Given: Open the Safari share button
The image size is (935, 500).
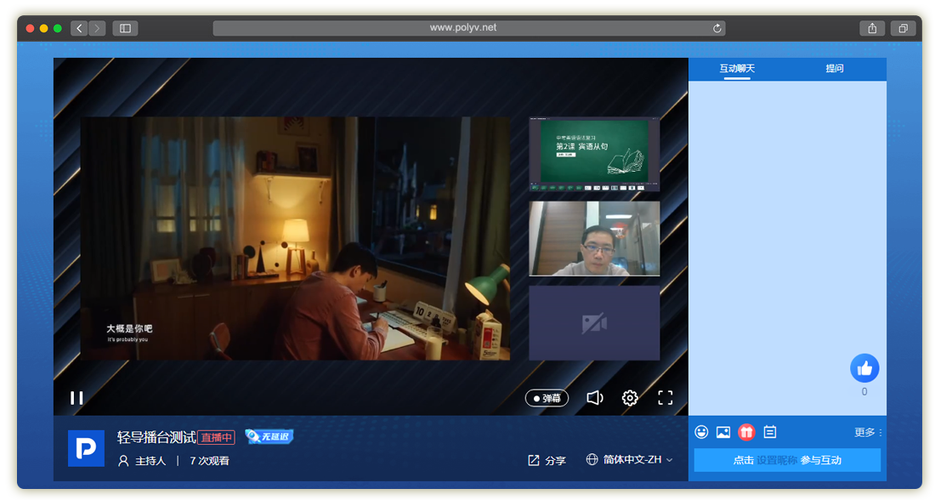Looking at the screenshot, I should pos(872,28).
